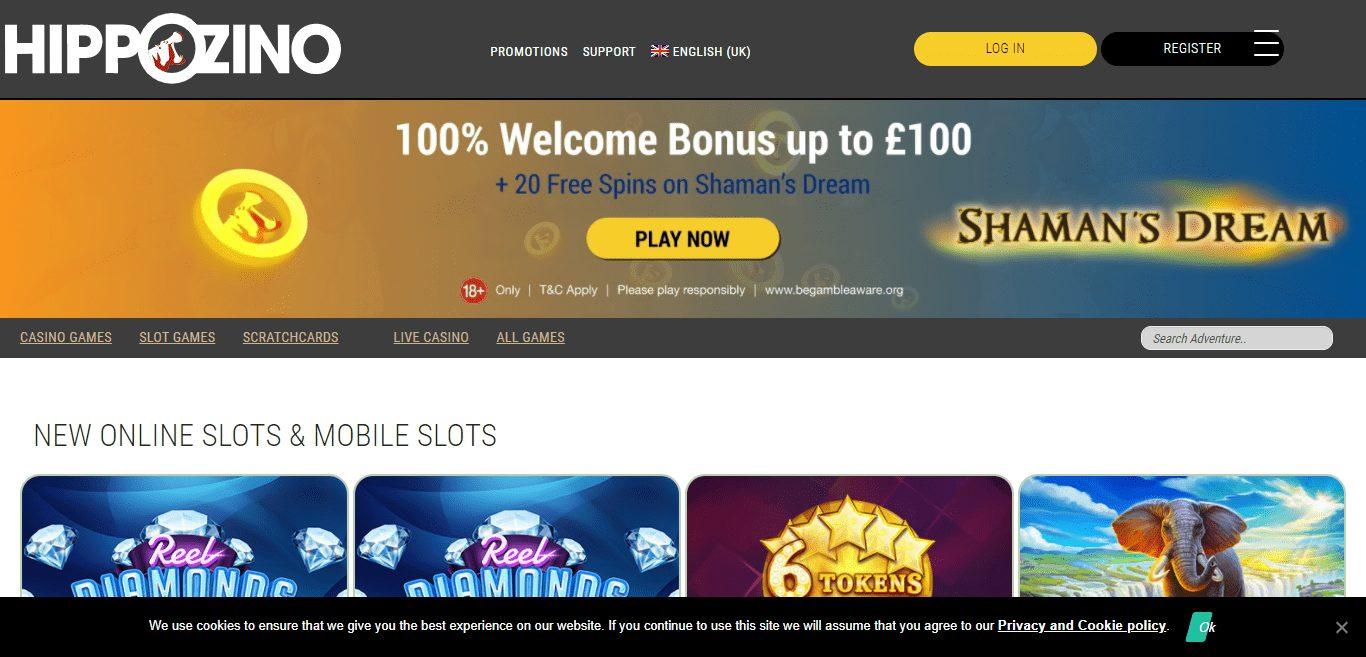The height and width of the screenshot is (657, 1366).
Task: Click the UK flag icon
Action: click(659, 51)
